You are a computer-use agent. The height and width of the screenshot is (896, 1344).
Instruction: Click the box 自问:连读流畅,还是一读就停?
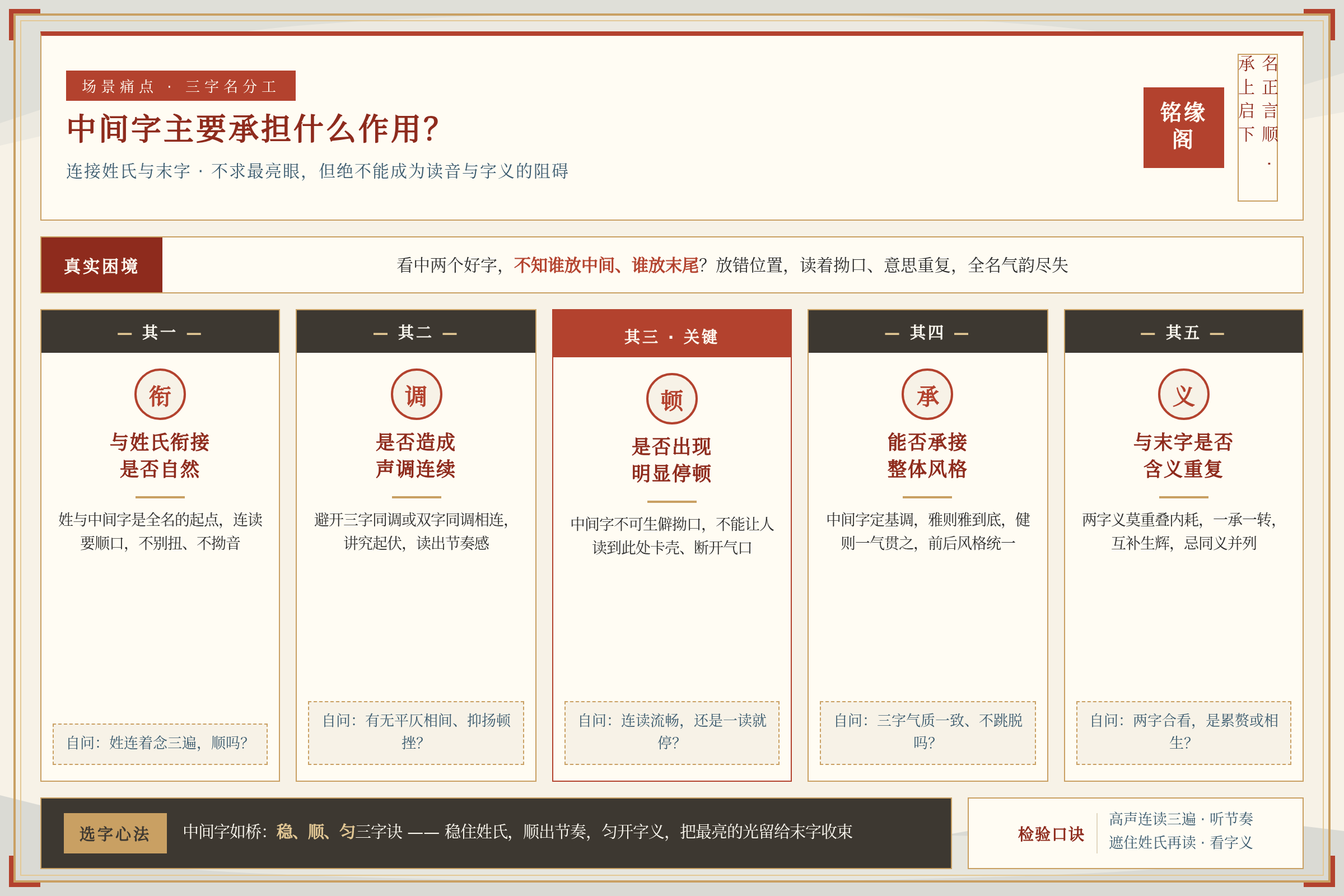(672, 733)
